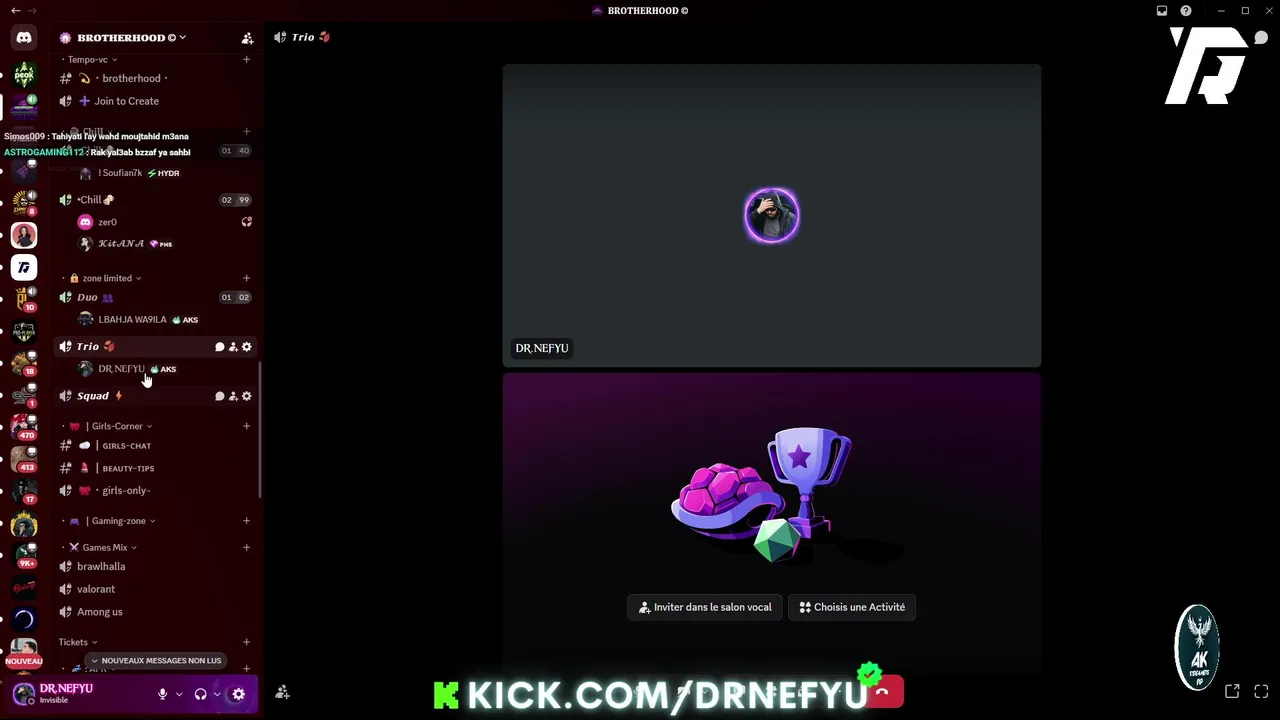
Task: Toggle microphone mute in user panel
Action: coord(162,694)
